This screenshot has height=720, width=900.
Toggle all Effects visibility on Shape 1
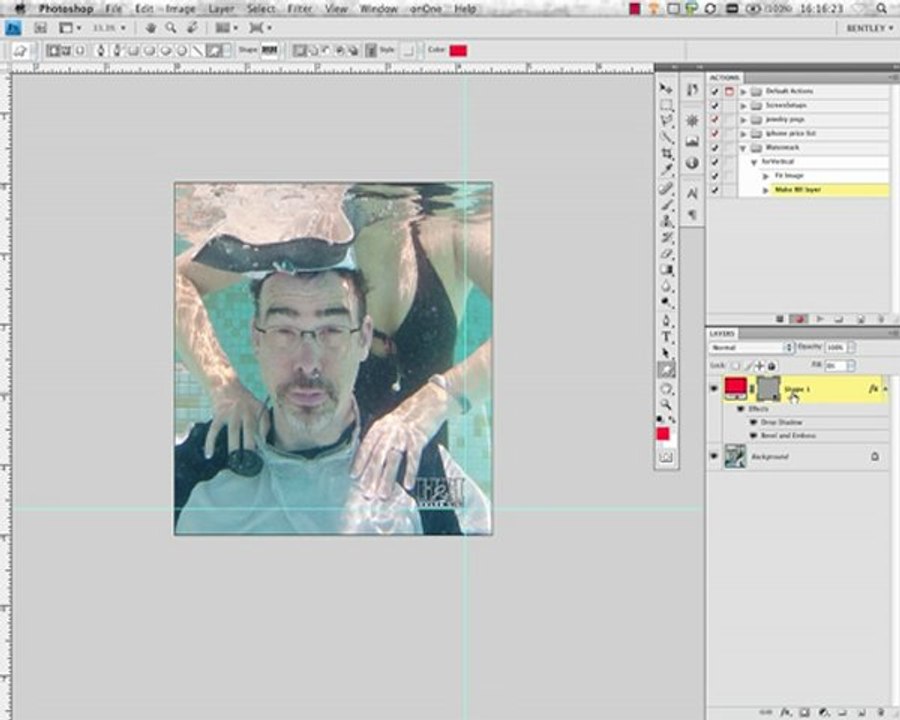741,409
